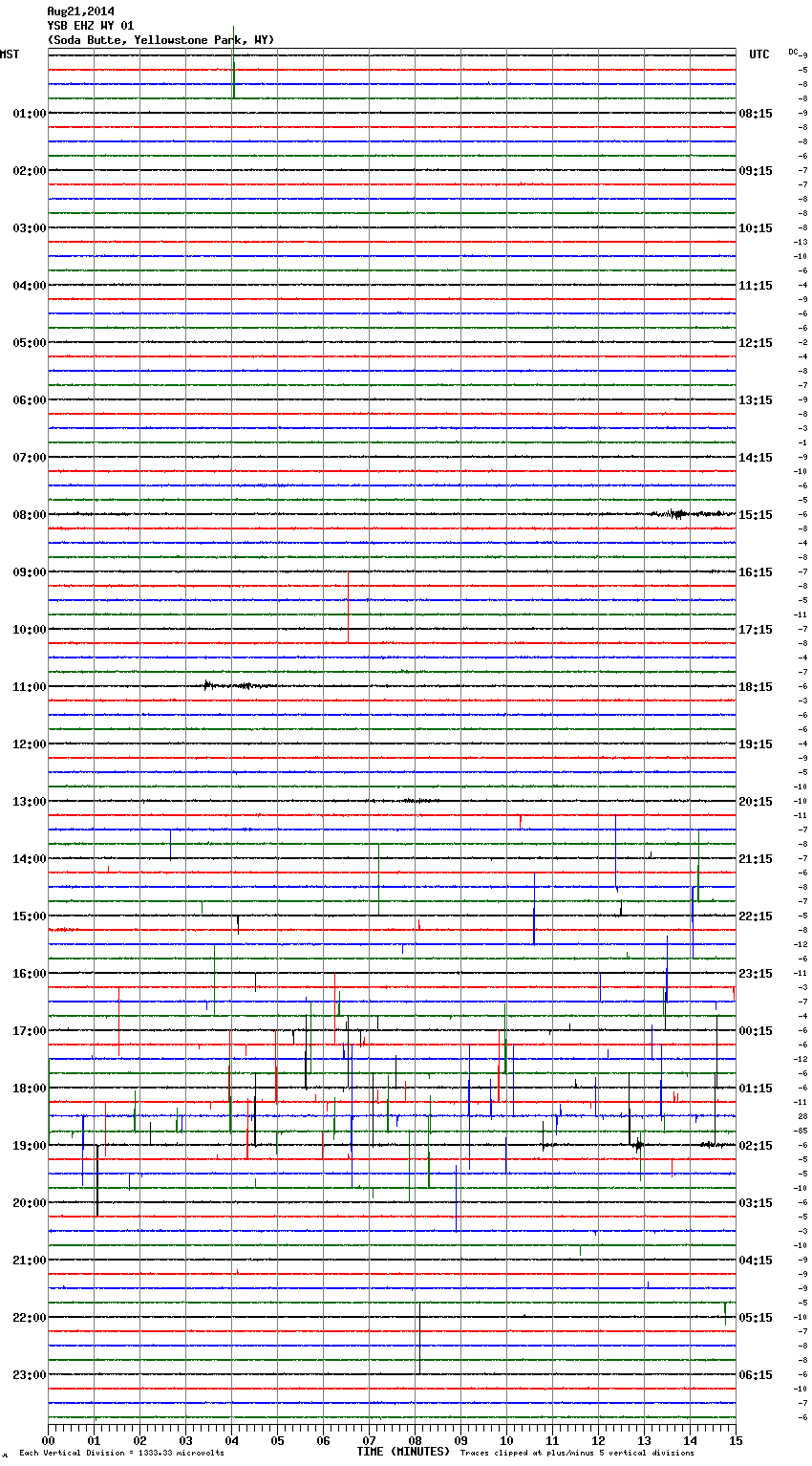Click minute 15 on the bottom axis
812x1466 pixels.
point(735,1440)
